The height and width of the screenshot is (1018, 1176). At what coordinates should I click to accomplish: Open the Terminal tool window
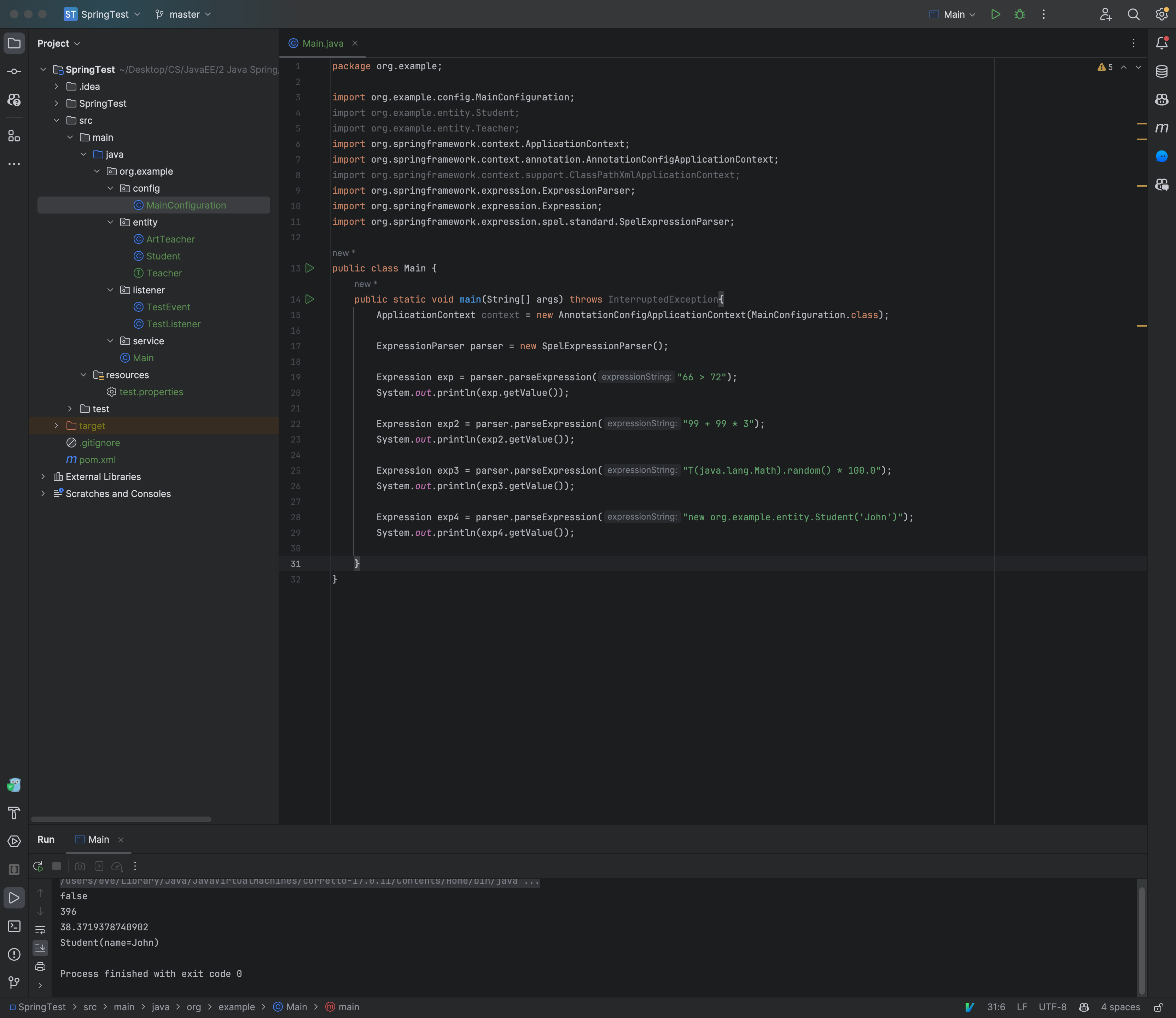click(14, 926)
